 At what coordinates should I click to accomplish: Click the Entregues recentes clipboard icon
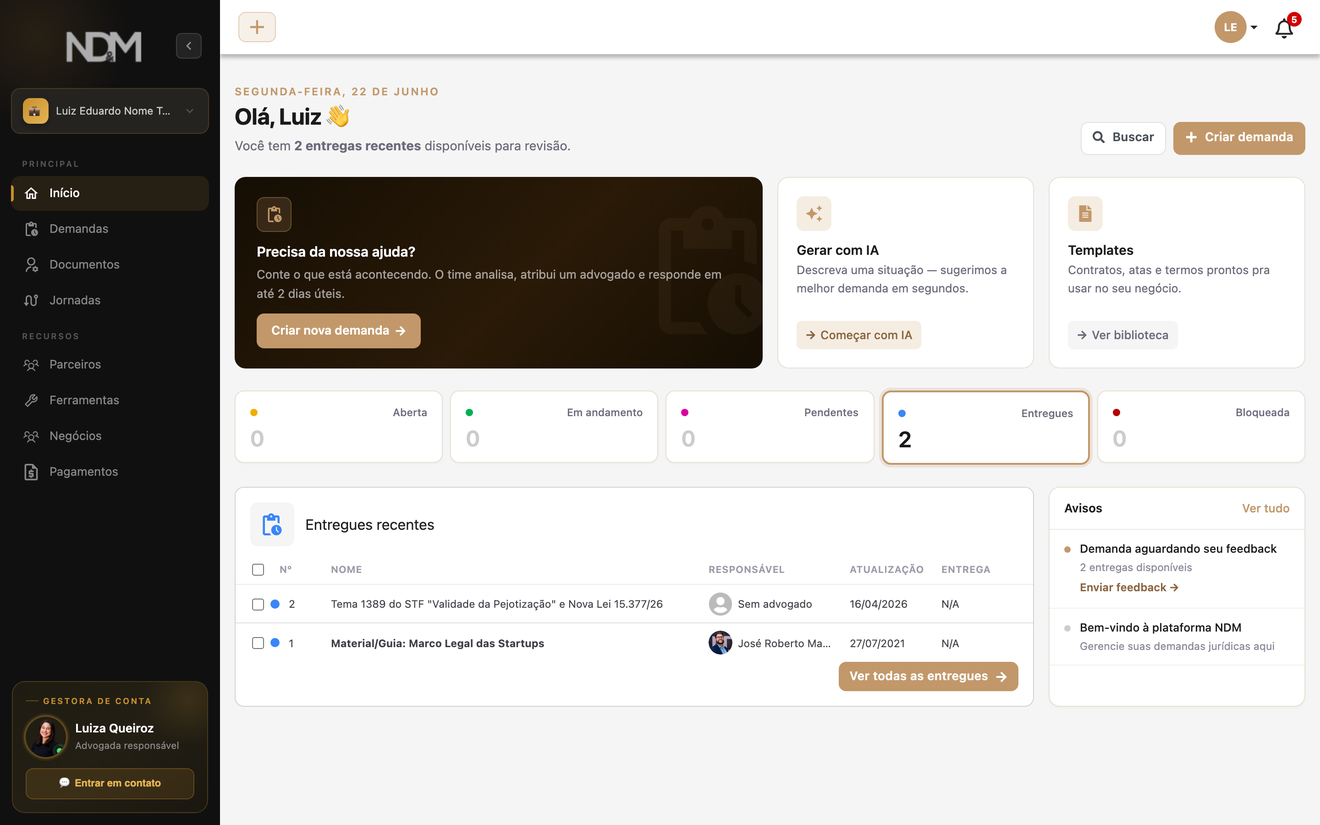pyautogui.click(x=272, y=524)
